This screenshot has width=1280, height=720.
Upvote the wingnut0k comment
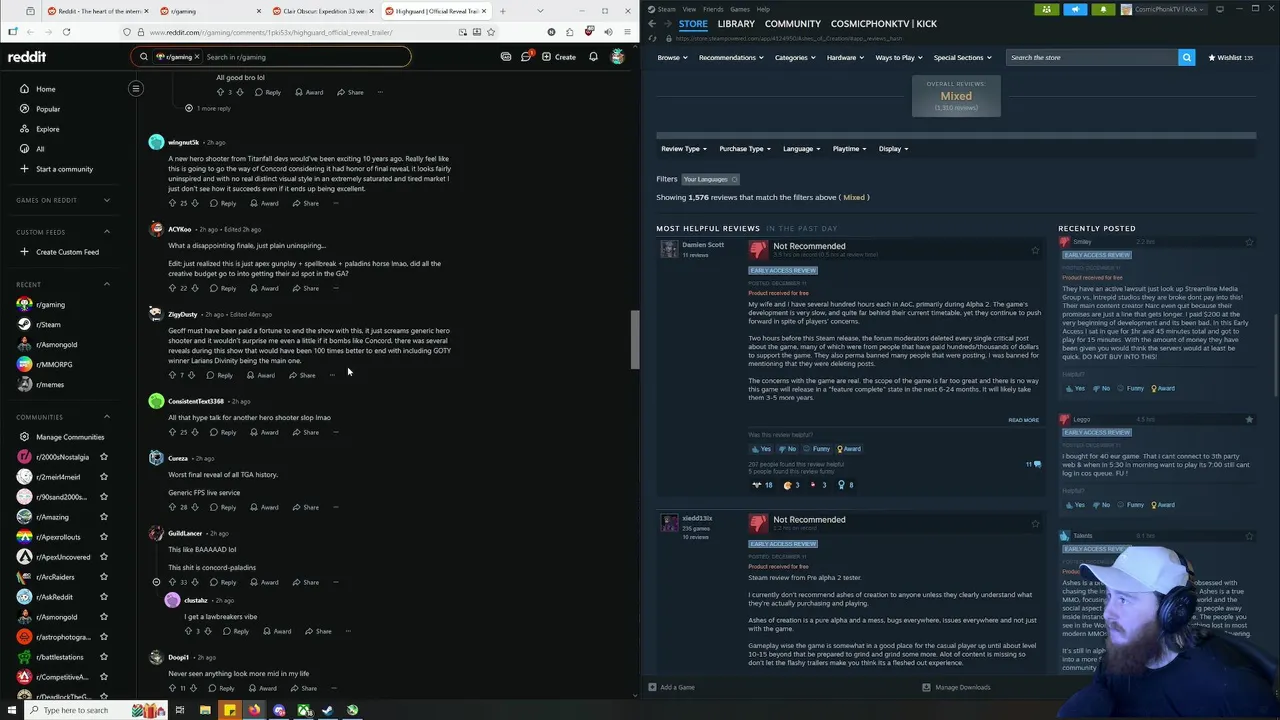(x=172, y=203)
